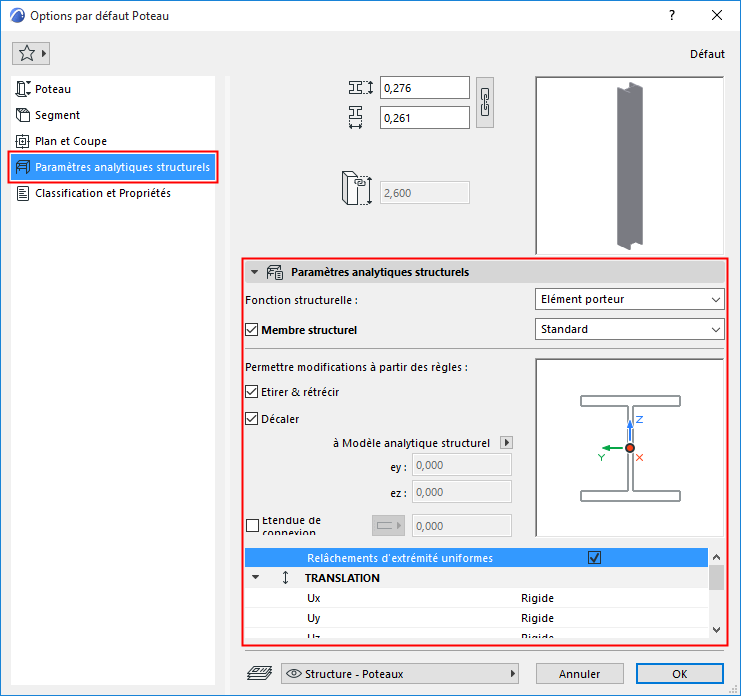Open the Favorites star button

click(31, 53)
